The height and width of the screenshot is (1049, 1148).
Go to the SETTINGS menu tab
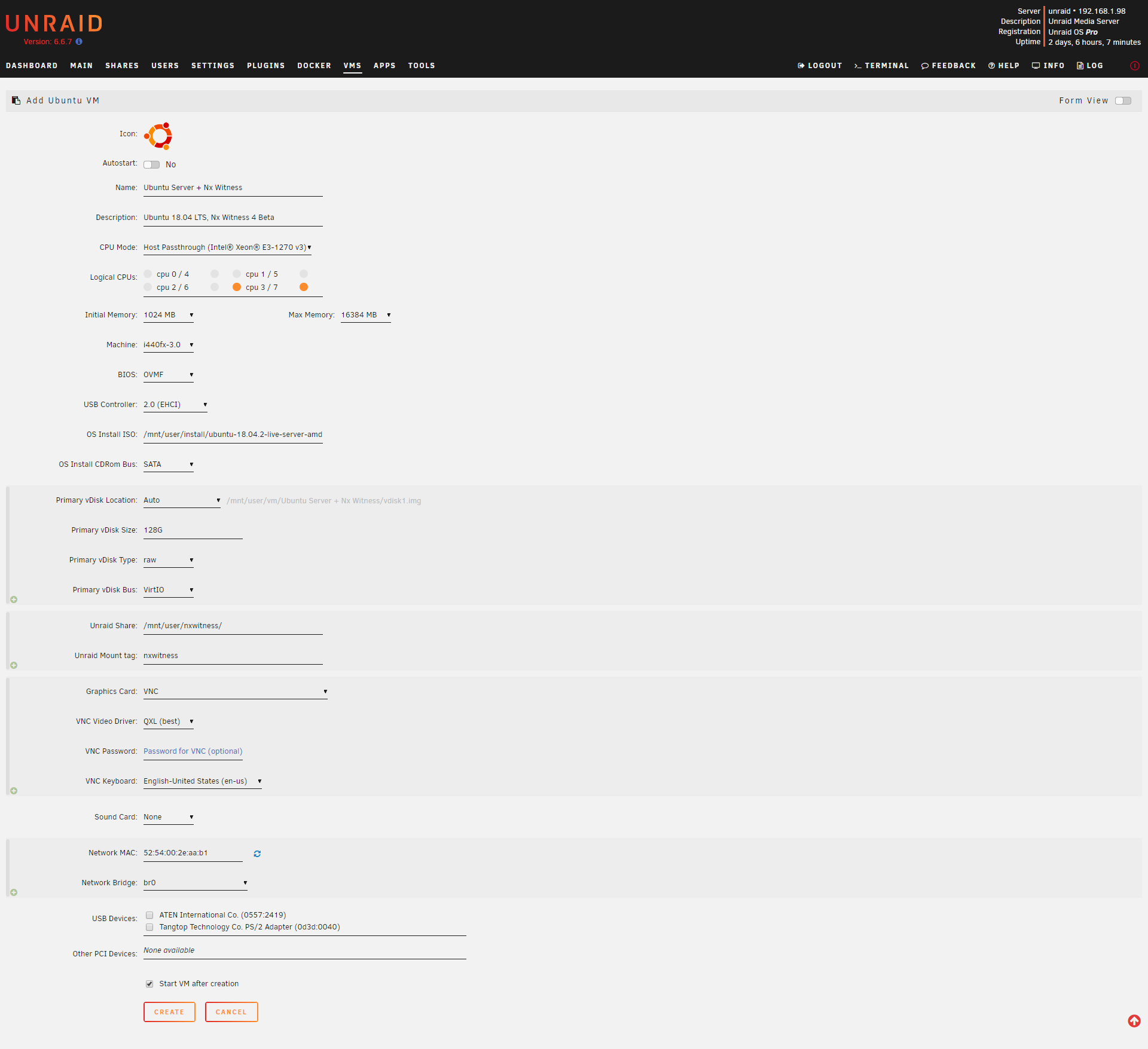(213, 66)
